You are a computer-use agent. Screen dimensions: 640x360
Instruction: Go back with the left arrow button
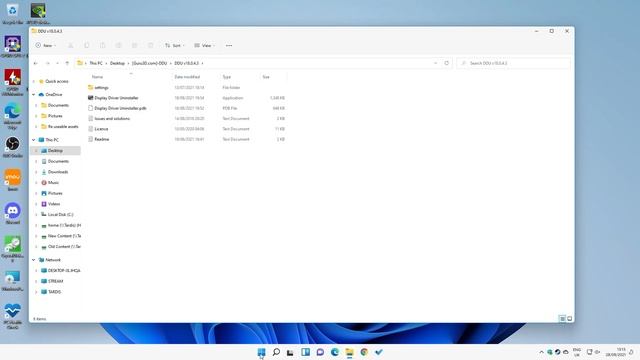click(x=36, y=63)
